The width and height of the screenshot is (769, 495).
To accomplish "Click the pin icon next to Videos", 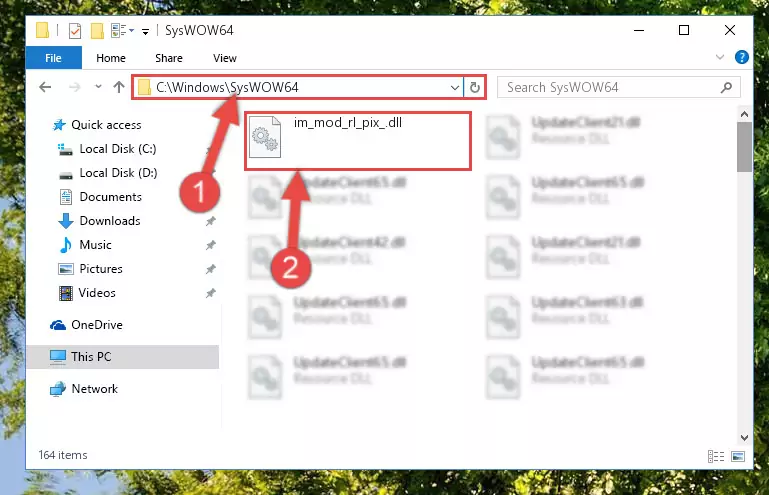I will 210,293.
